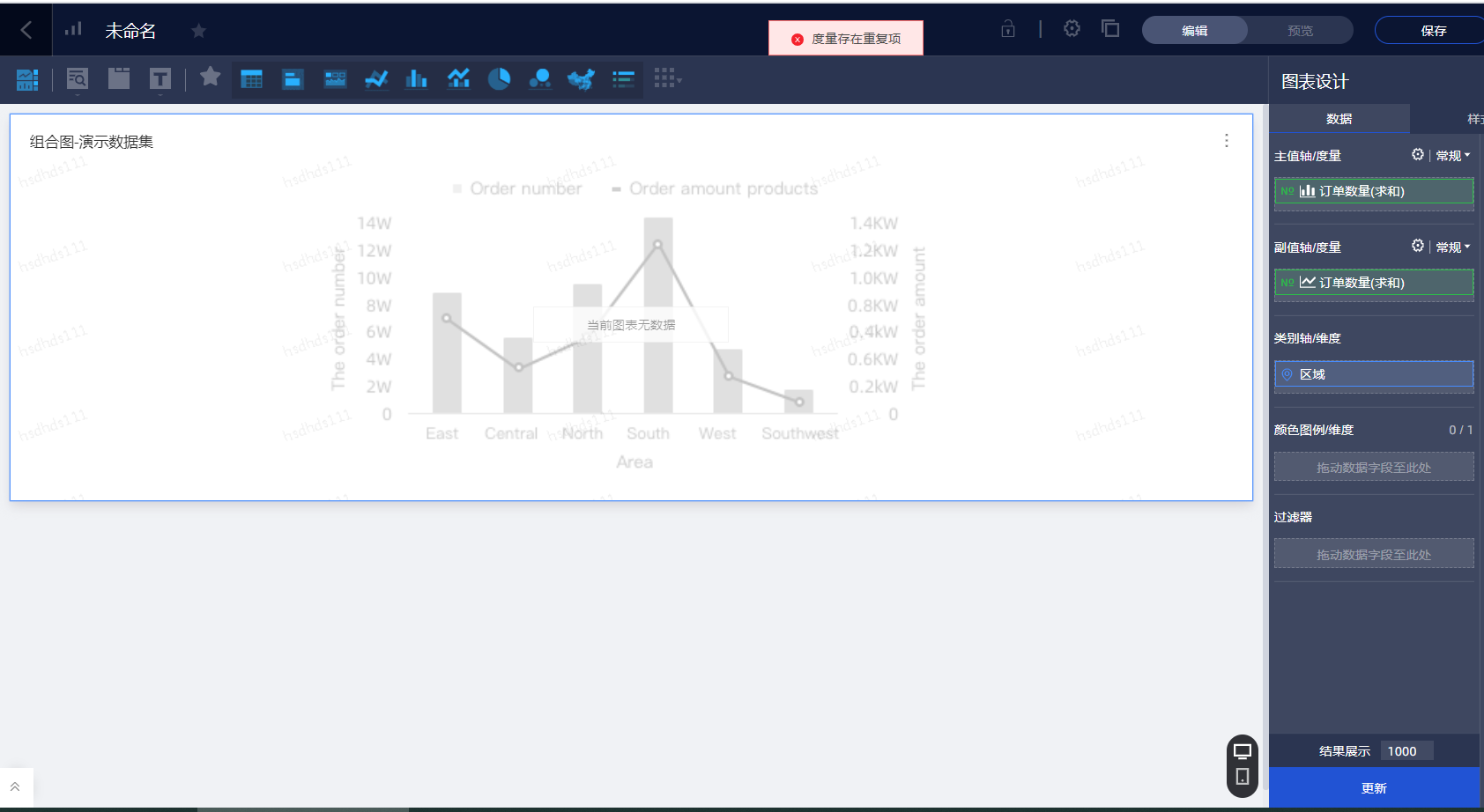The height and width of the screenshot is (812, 1484).
Task: Insert a bar chart from toolbar
Action: pos(416,79)
